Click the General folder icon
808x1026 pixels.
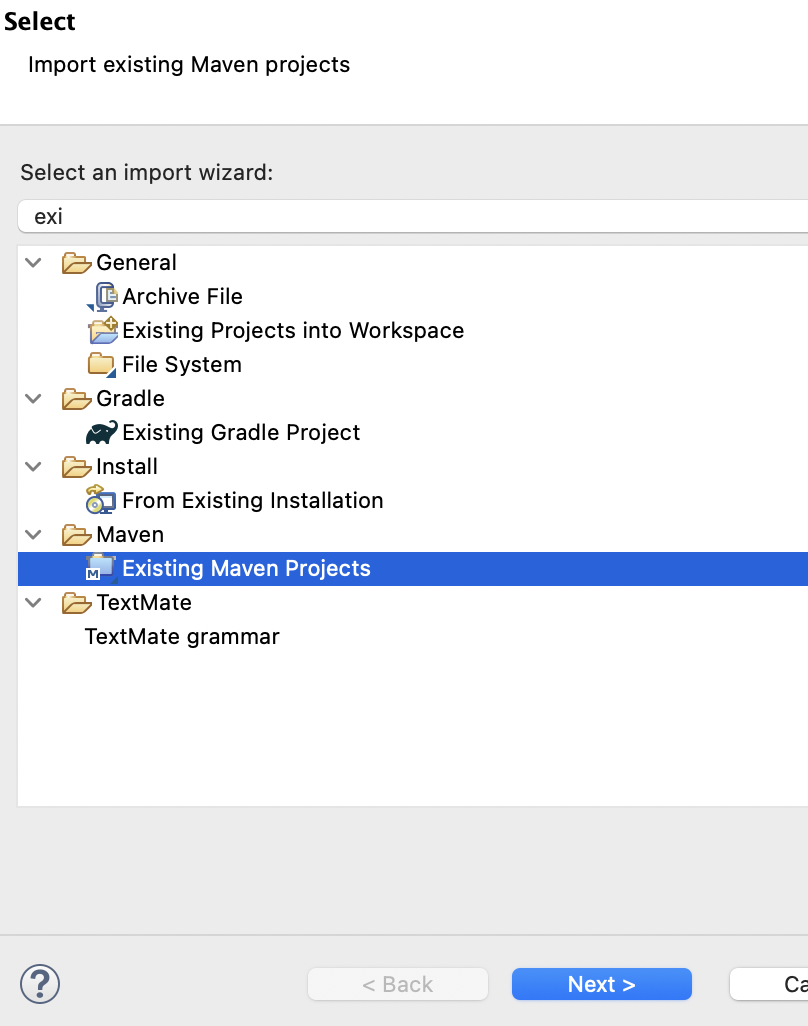[x=77, y=263]
